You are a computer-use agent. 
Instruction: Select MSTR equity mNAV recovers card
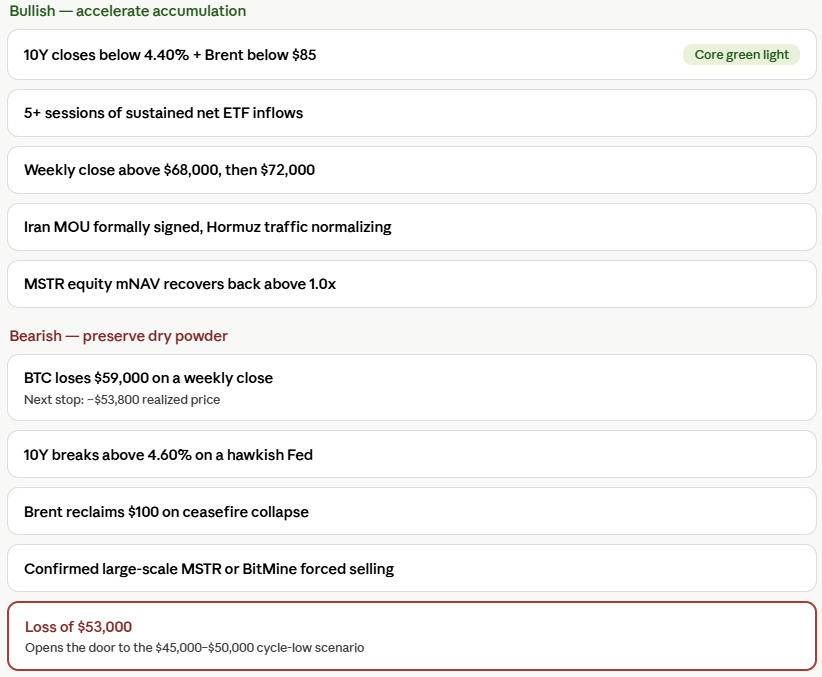pos(412,284)
